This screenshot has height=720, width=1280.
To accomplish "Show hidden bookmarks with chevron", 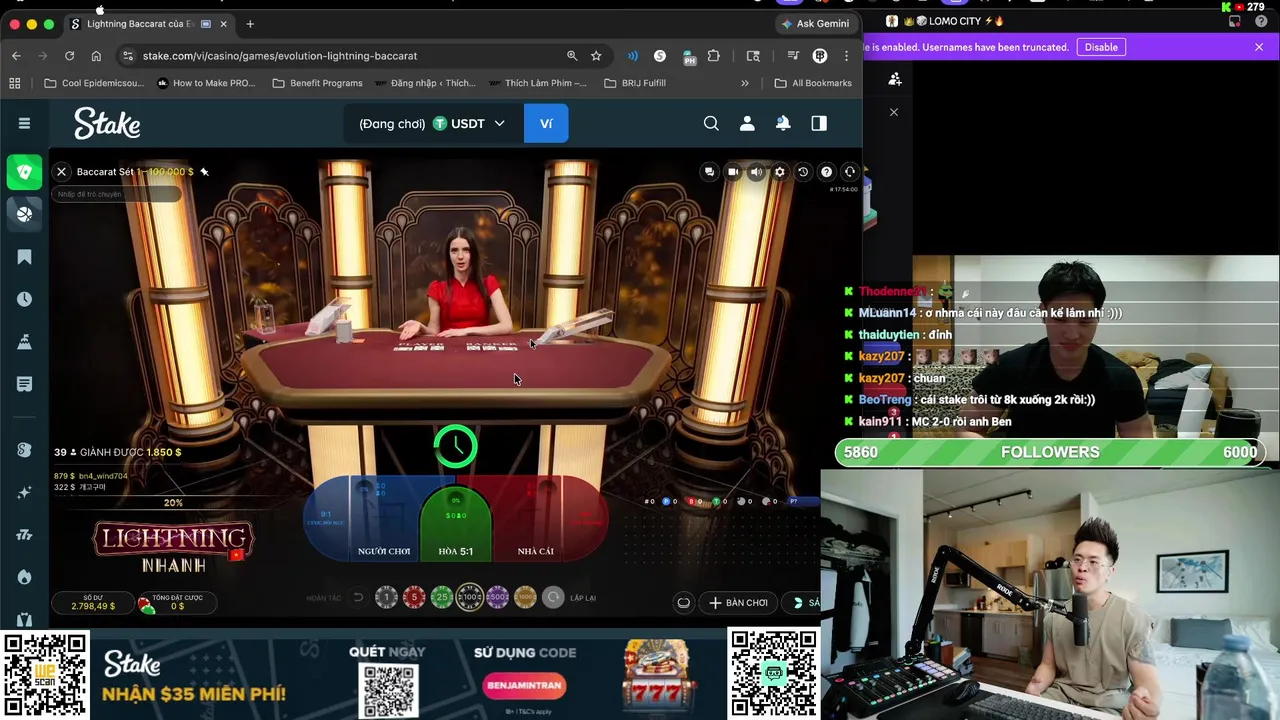I will (x=744, y=83).
